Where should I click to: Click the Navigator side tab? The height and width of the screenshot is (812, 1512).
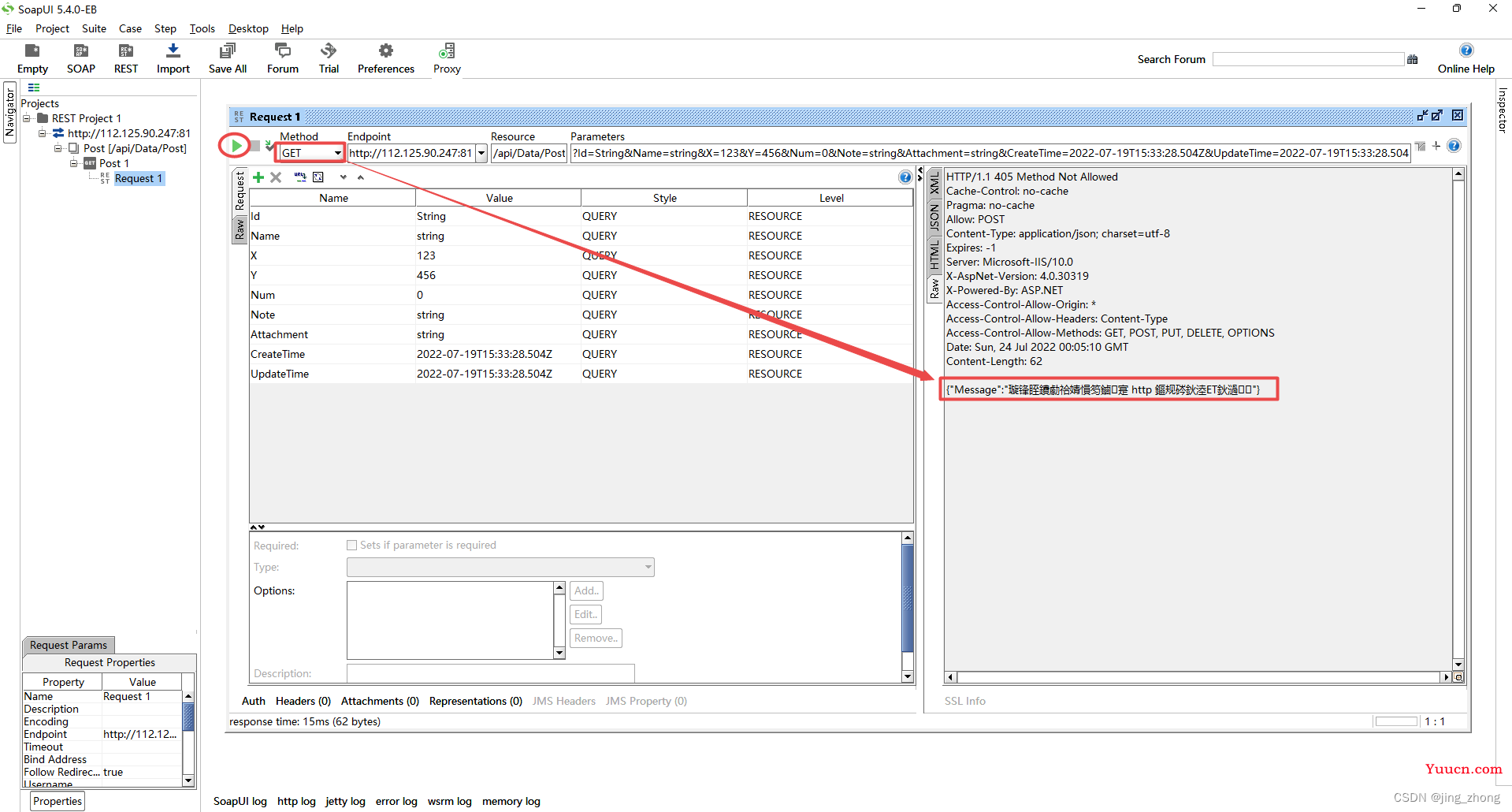point(9,112)
